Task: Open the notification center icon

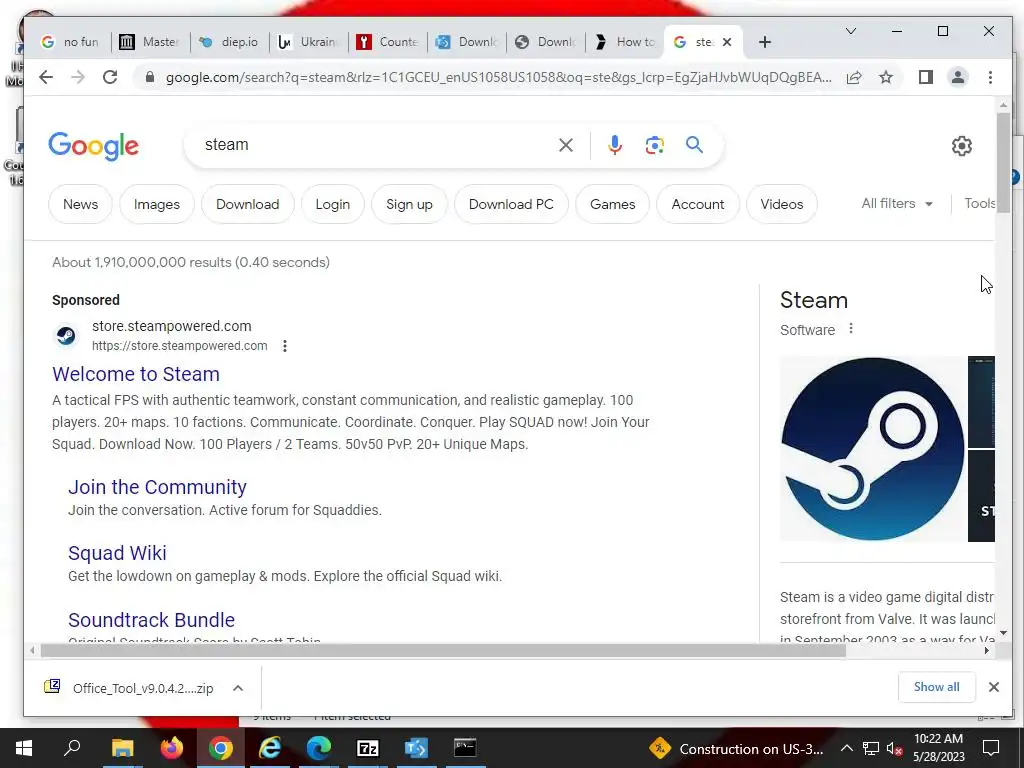Action: [991, 748]
